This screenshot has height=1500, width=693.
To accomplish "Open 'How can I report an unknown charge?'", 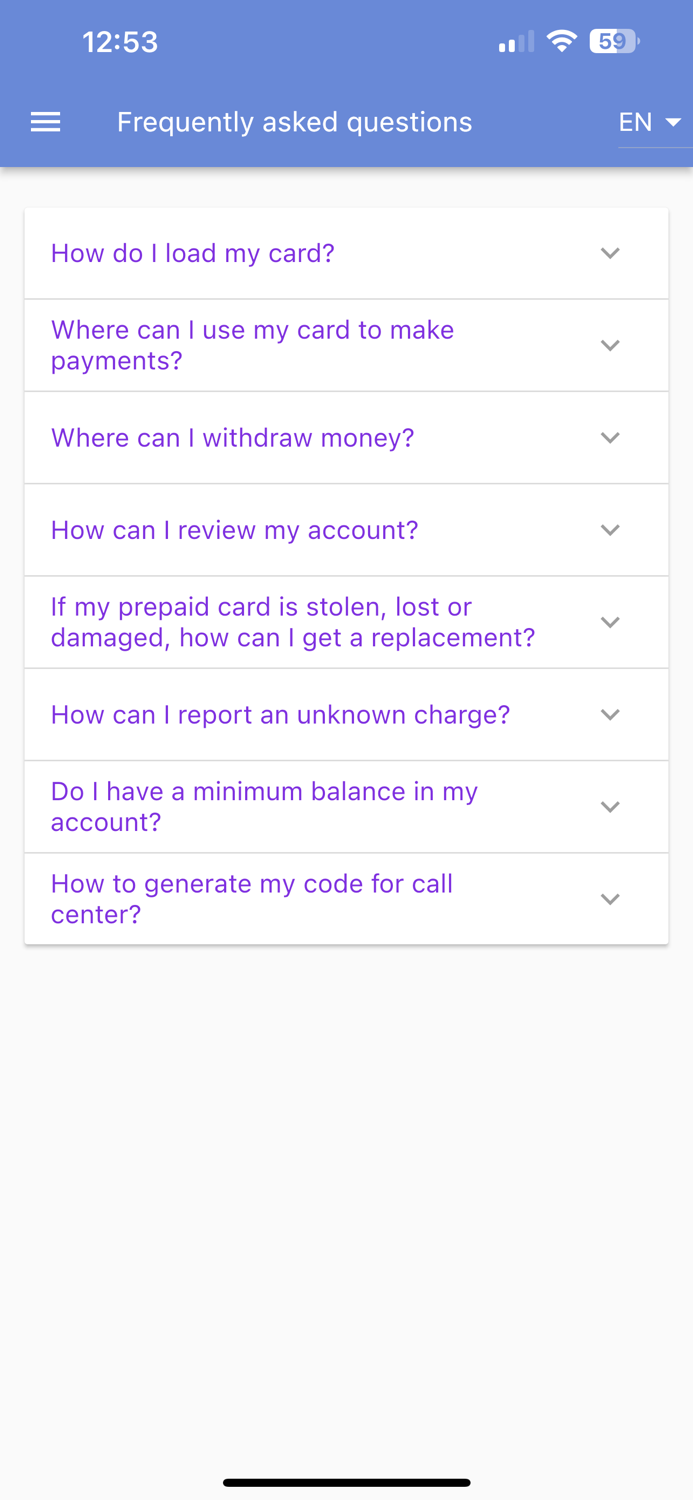I will point(280,714).
